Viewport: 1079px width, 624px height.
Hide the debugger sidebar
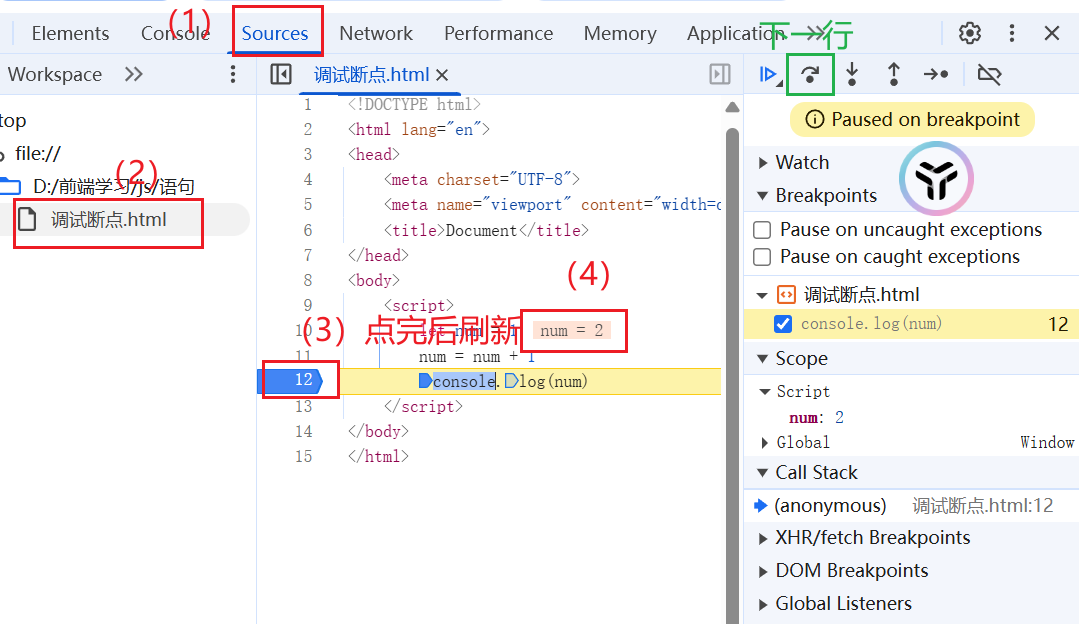tap(720, 74)
